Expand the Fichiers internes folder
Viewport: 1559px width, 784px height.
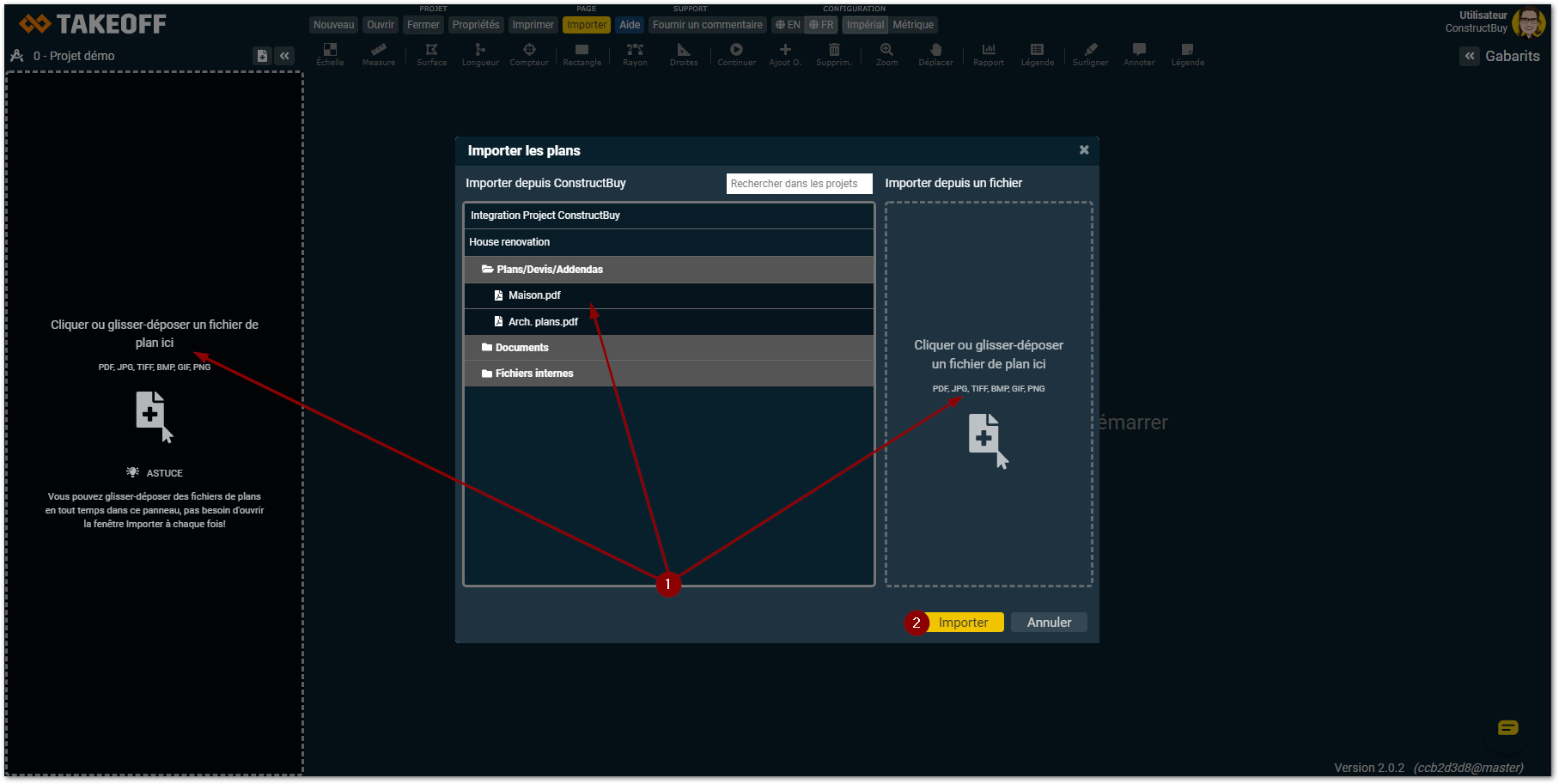pyautogui.click(x=533, y=374)
